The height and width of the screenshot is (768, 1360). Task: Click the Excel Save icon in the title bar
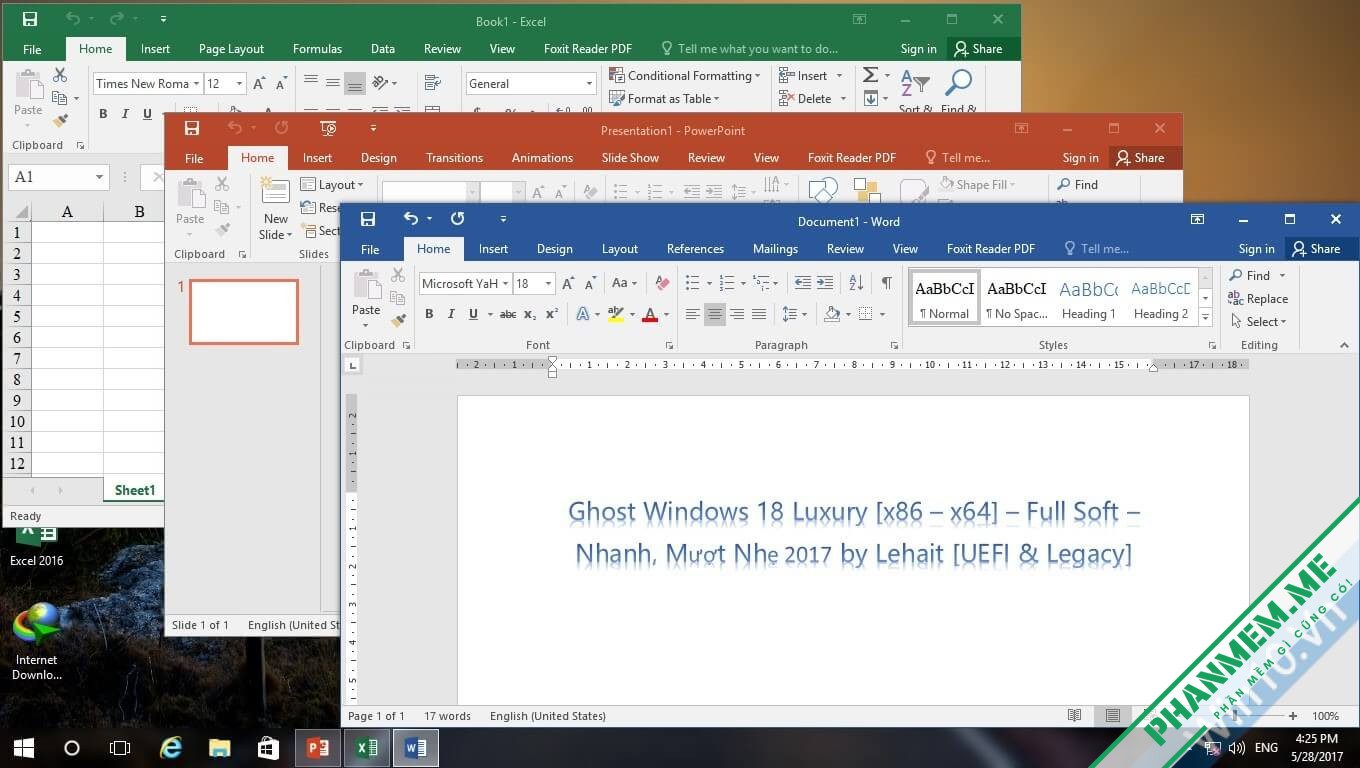click(30, 19)
